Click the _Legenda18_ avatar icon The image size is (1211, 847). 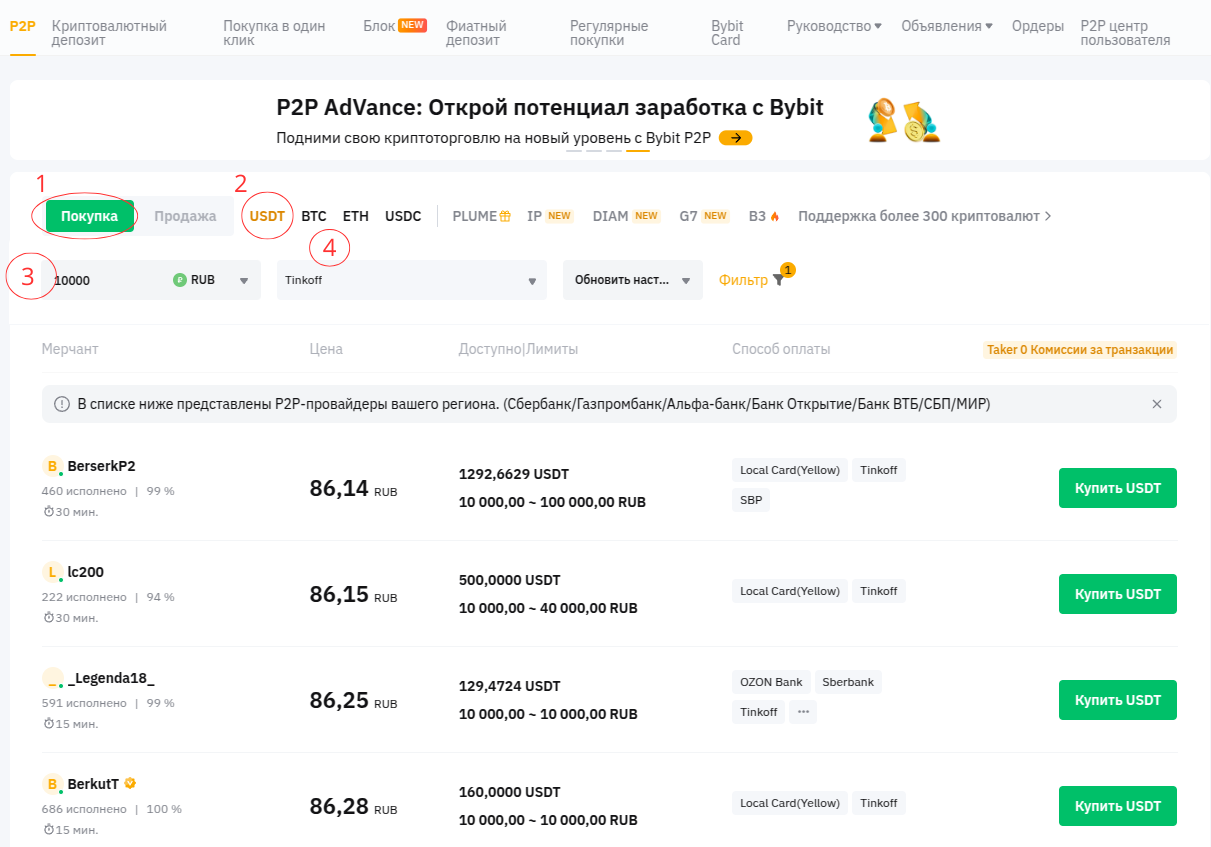pos(53,678)
